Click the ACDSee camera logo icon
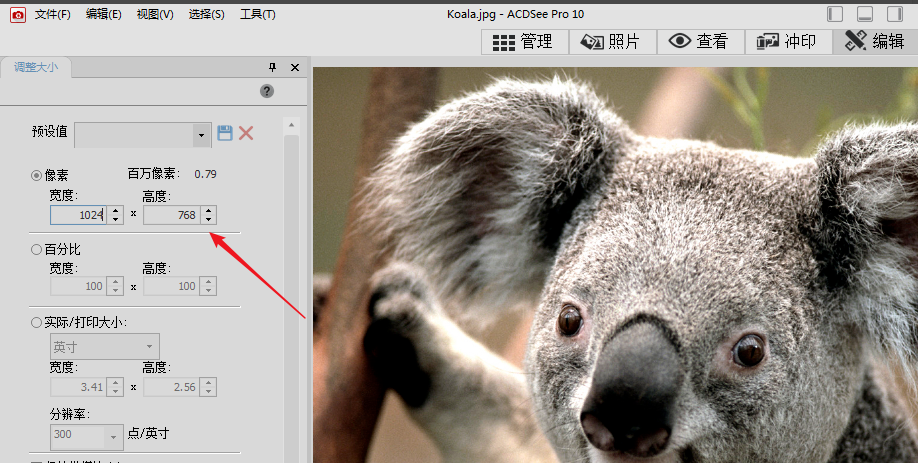The height and width of the screenshot is (463, 918). coord(17,14)
